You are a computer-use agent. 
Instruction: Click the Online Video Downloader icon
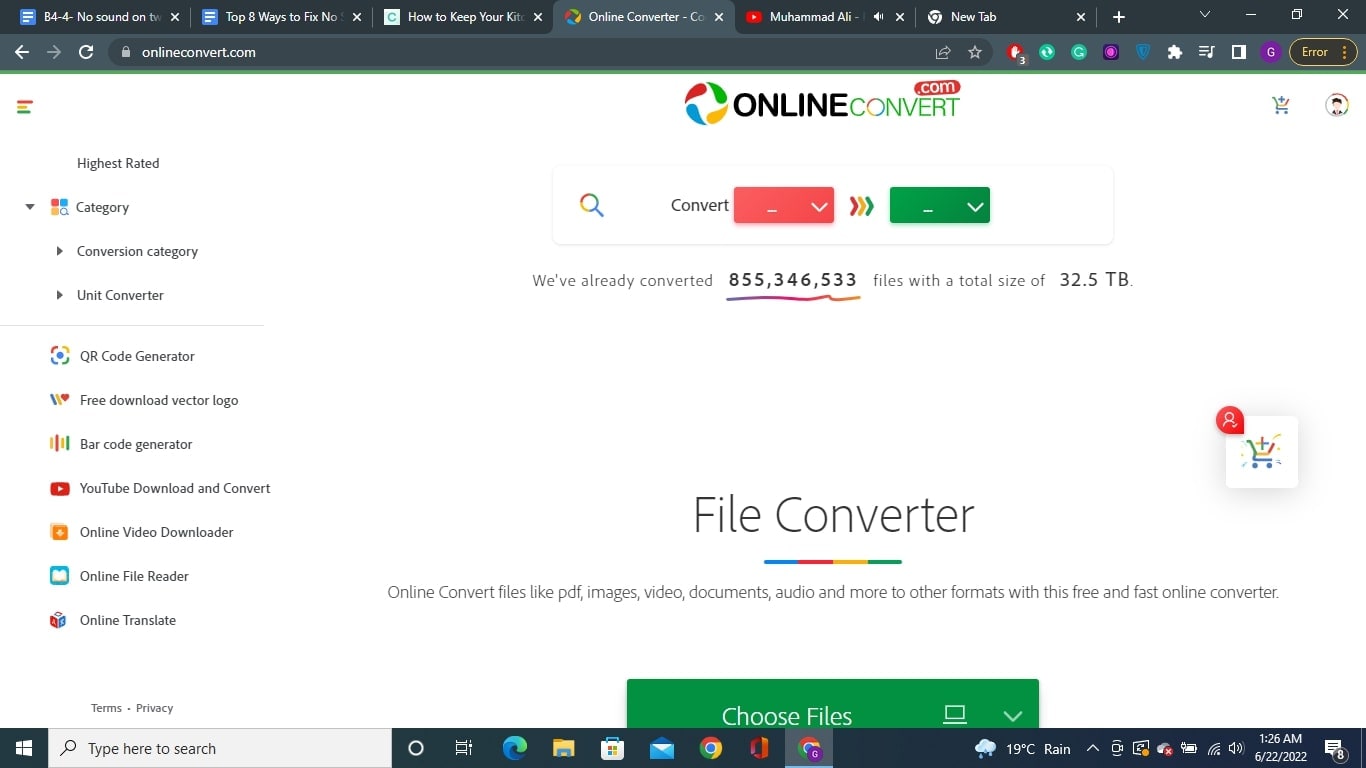click(60, 532)
